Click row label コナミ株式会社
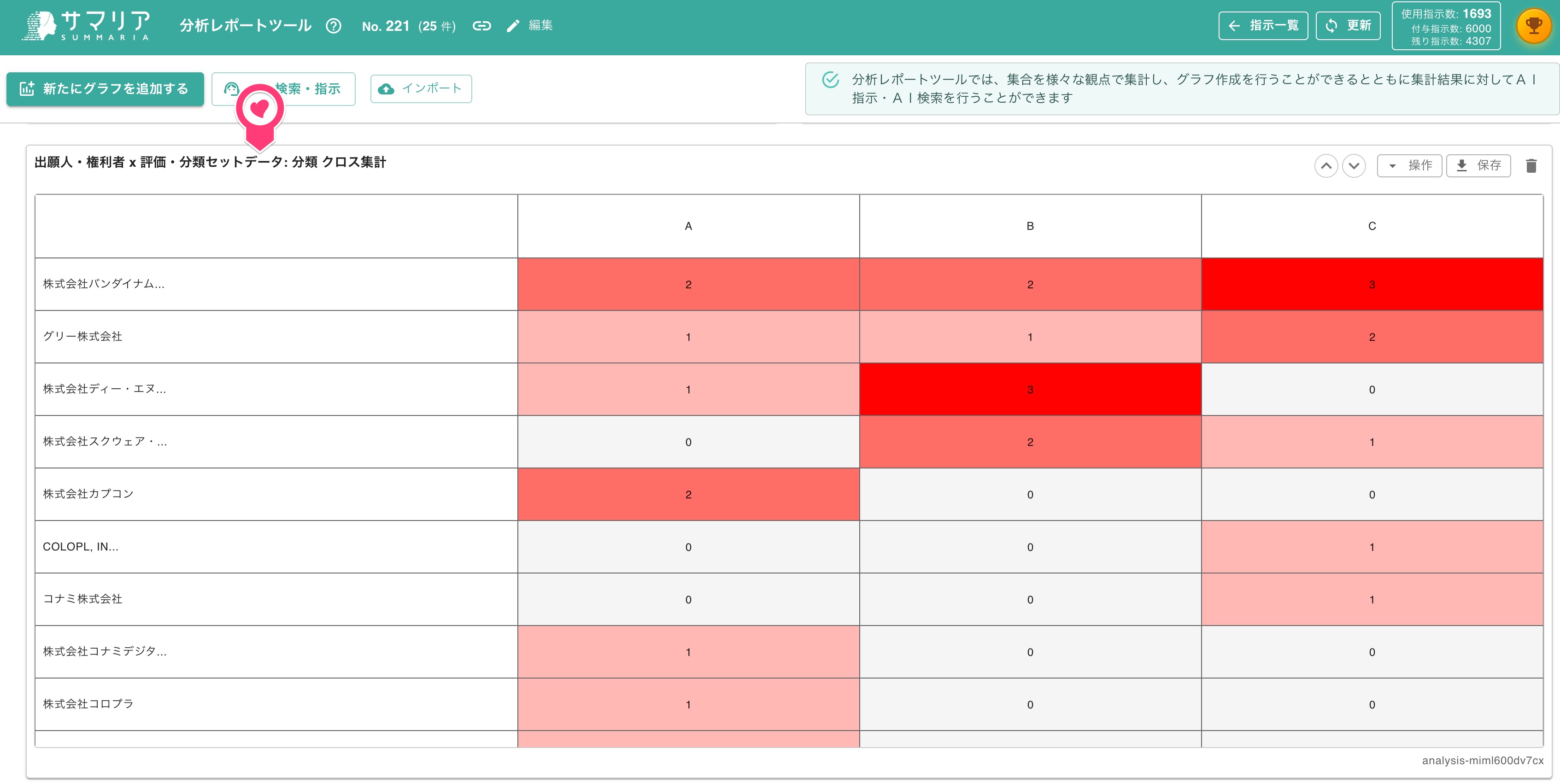The height and width of the screenshot is (784, 1560). click(x=82, y=599)
